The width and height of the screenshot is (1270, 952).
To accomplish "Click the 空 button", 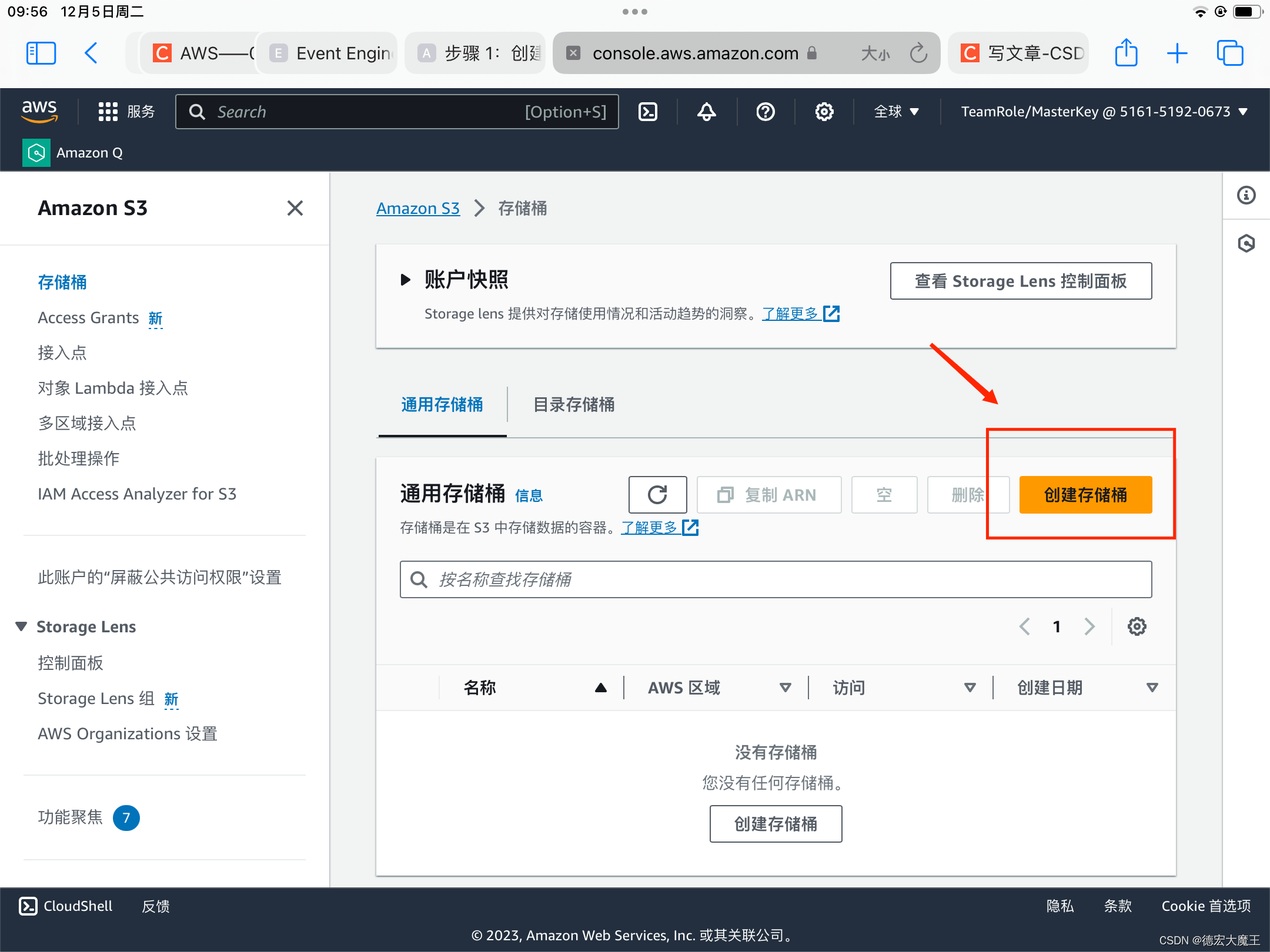I will point(884,495).
